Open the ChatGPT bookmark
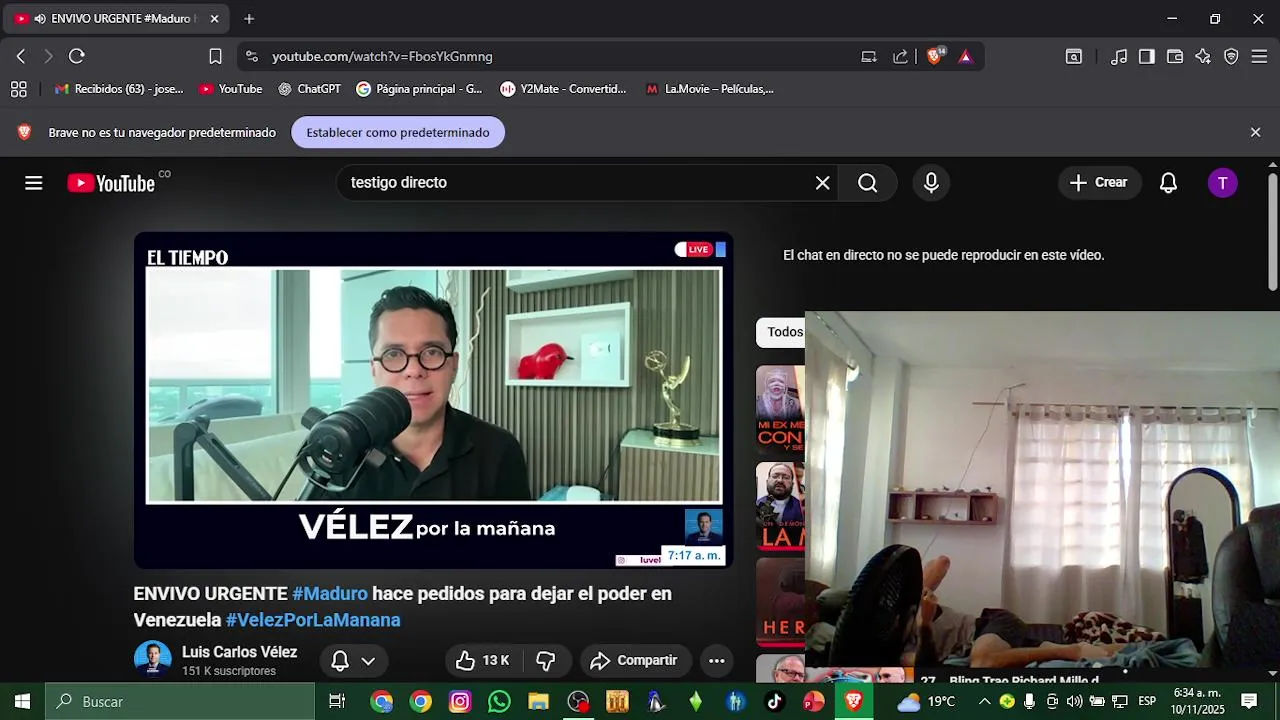 pyautogui.click(x=310, y=89)
